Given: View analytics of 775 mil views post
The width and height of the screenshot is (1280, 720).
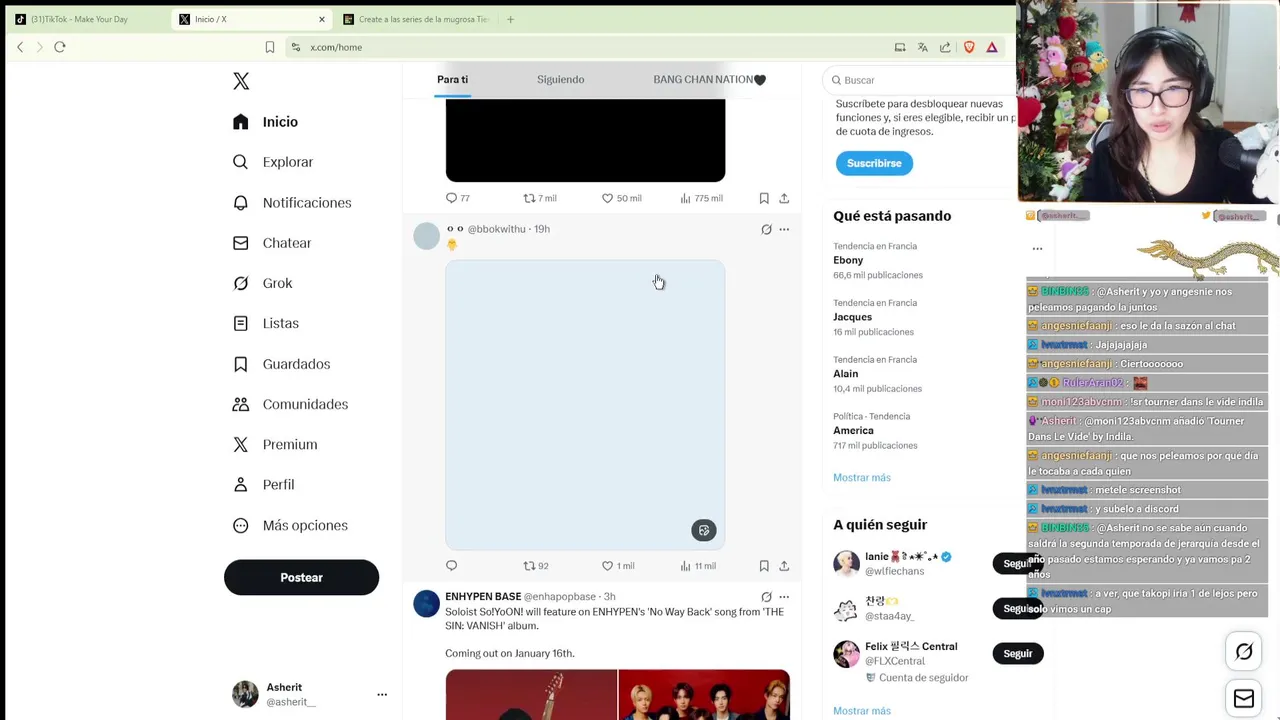Looking at the screenshot, I should click(x=701, y=198).
